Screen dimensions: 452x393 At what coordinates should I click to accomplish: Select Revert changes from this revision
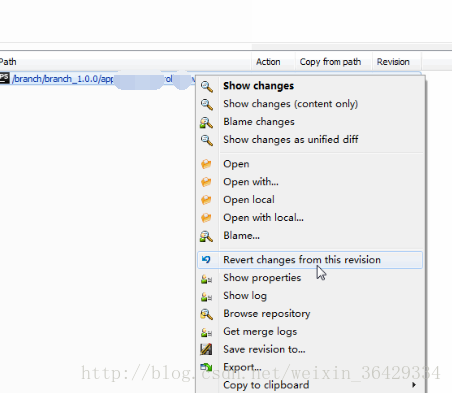click(x=311, y=260)
